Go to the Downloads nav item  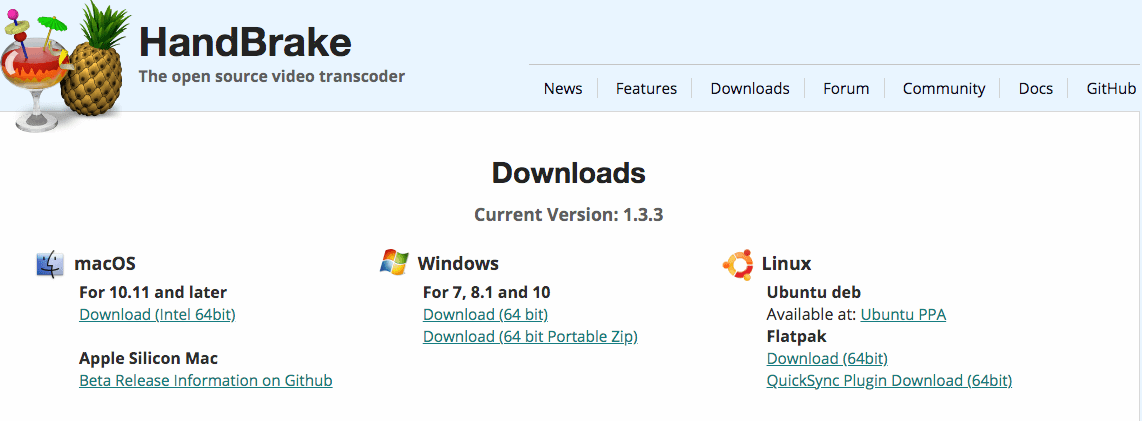tap(750, 89)
